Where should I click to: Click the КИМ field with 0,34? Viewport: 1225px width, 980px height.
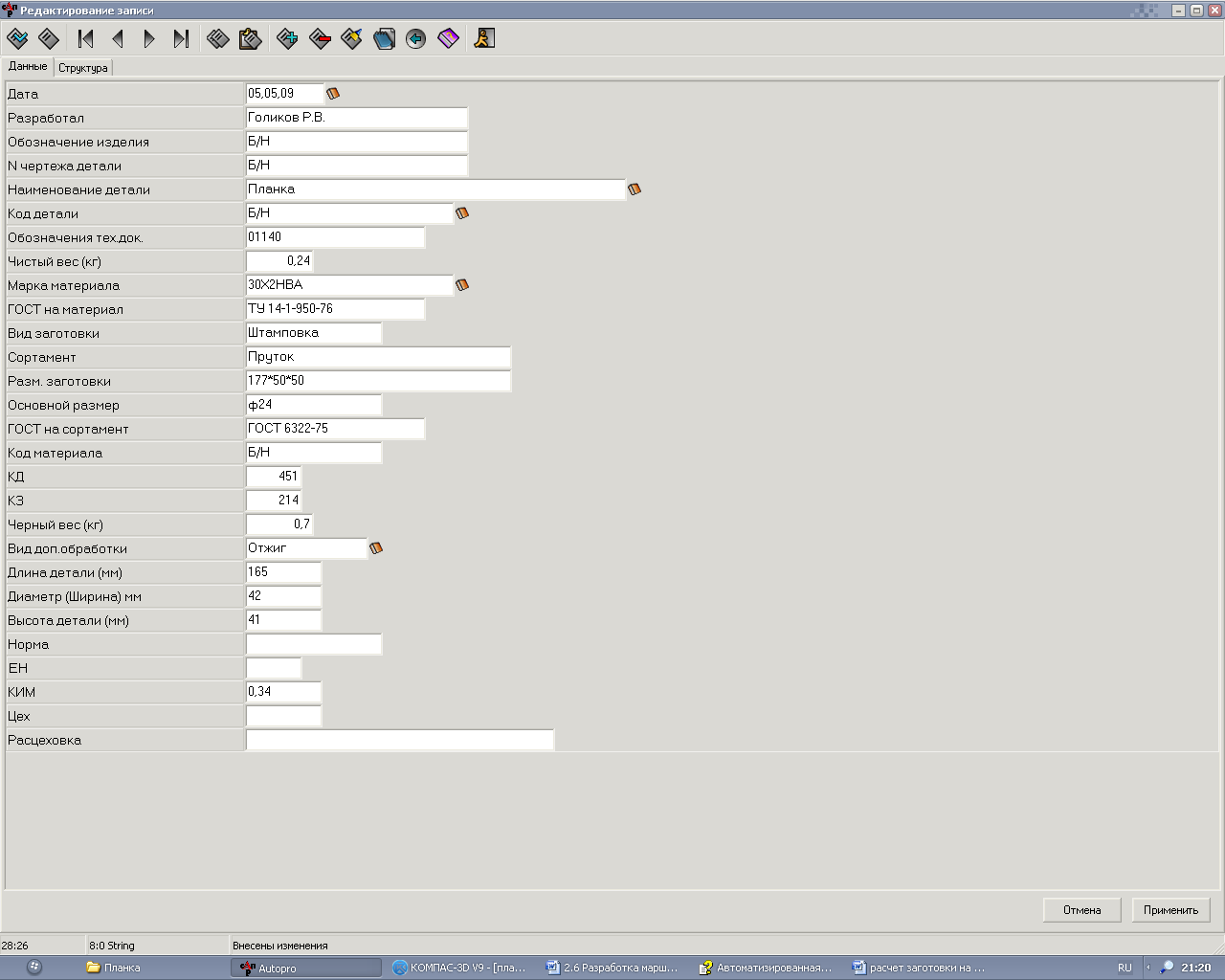283,692
